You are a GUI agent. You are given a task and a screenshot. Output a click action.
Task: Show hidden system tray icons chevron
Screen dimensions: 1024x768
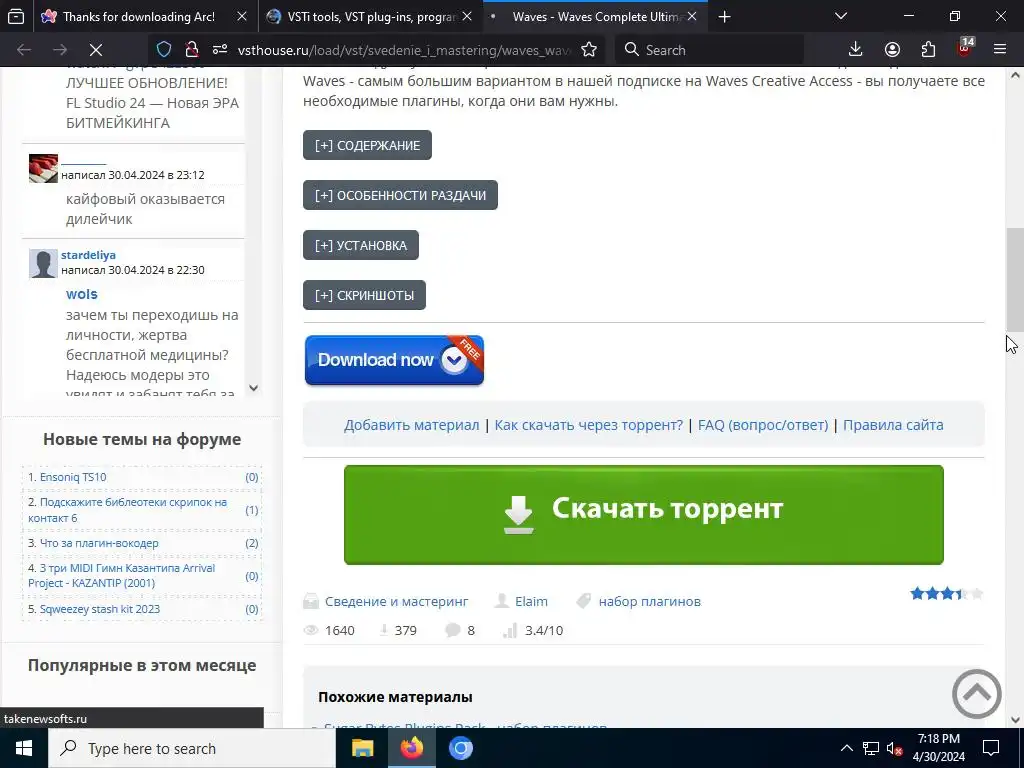pyautogui.click(x=846, y=748)
